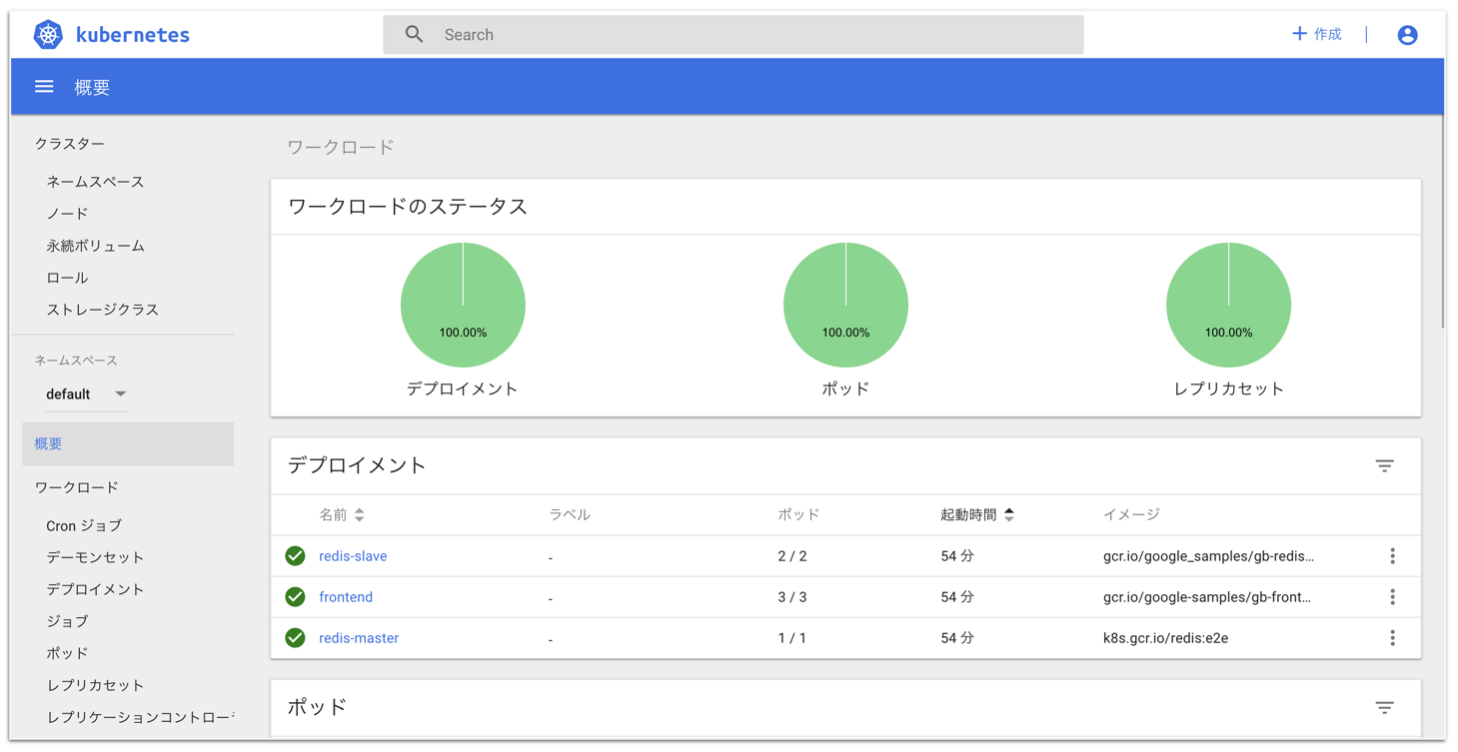The image size is (1458, 752).
Task: Open the frontend deployment link
Action: tap(345, 596)
